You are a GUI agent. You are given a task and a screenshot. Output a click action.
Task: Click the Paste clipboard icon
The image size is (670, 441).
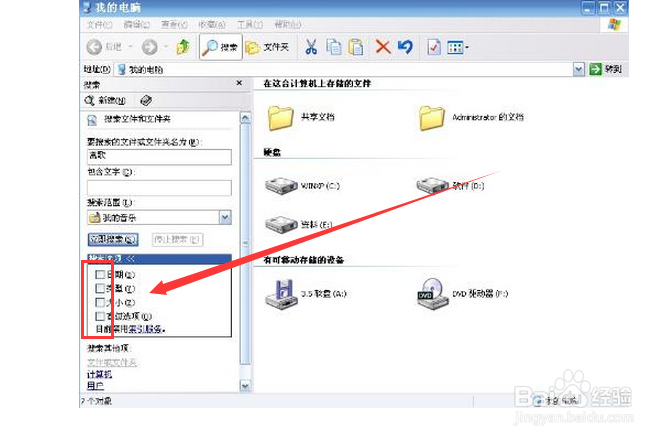[x=356, y=47]
